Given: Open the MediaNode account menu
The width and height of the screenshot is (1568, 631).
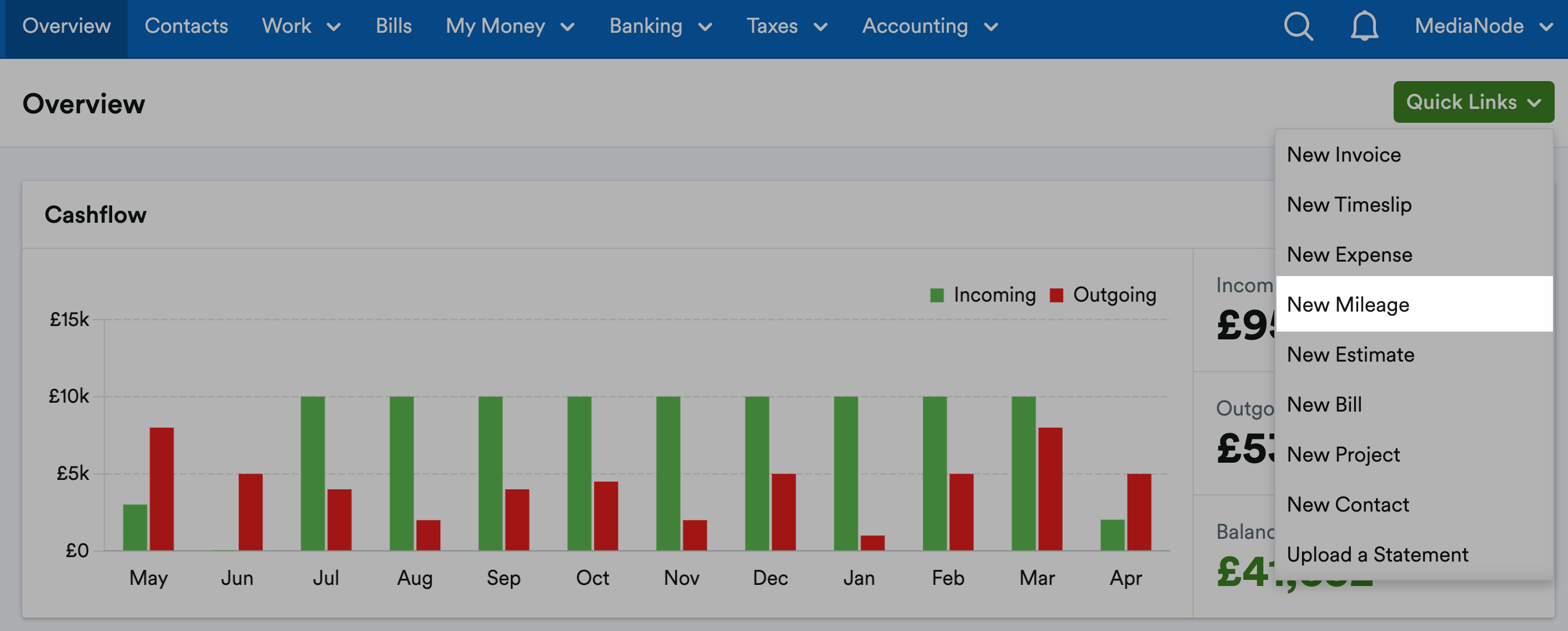Looking at the screenshot, I should click(x=1483, y=27).
